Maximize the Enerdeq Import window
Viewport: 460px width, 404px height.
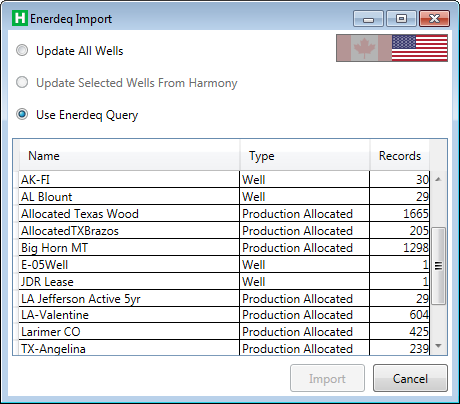click(401, 19)
